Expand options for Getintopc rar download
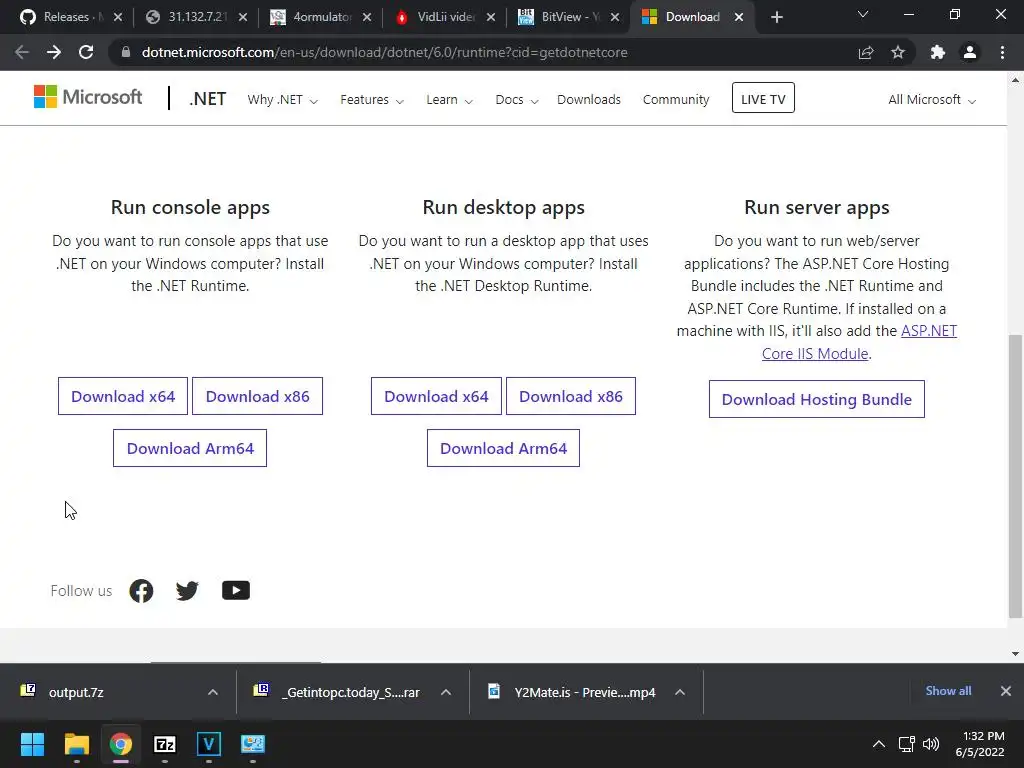Image resolution: width=1024 pixels, height=768 pixels. (x=446, y=692)
